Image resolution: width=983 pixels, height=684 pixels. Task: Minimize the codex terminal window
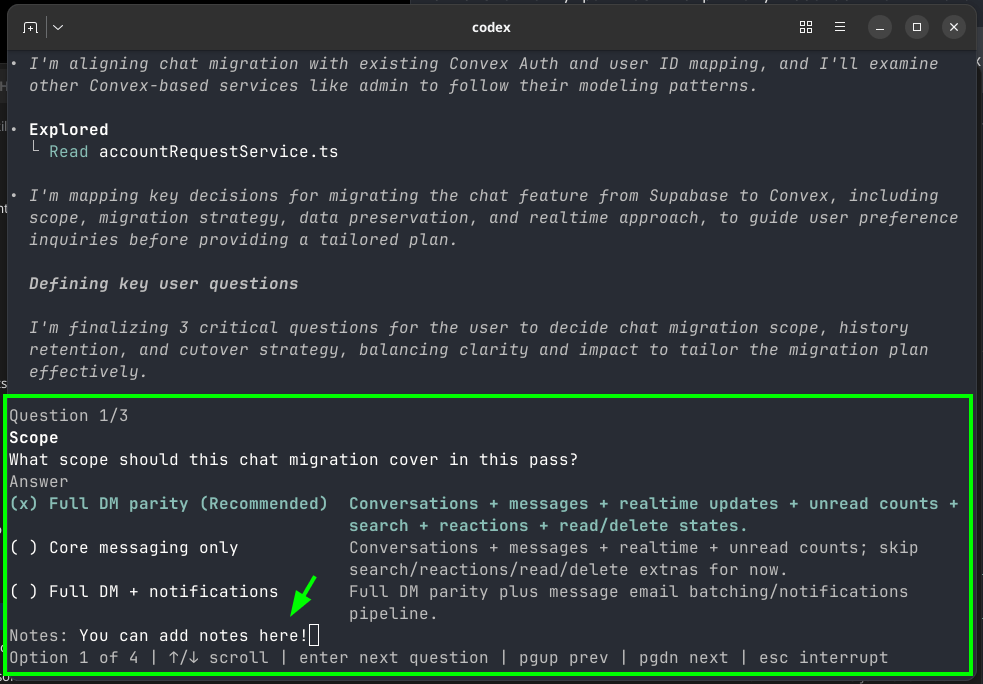879,27
